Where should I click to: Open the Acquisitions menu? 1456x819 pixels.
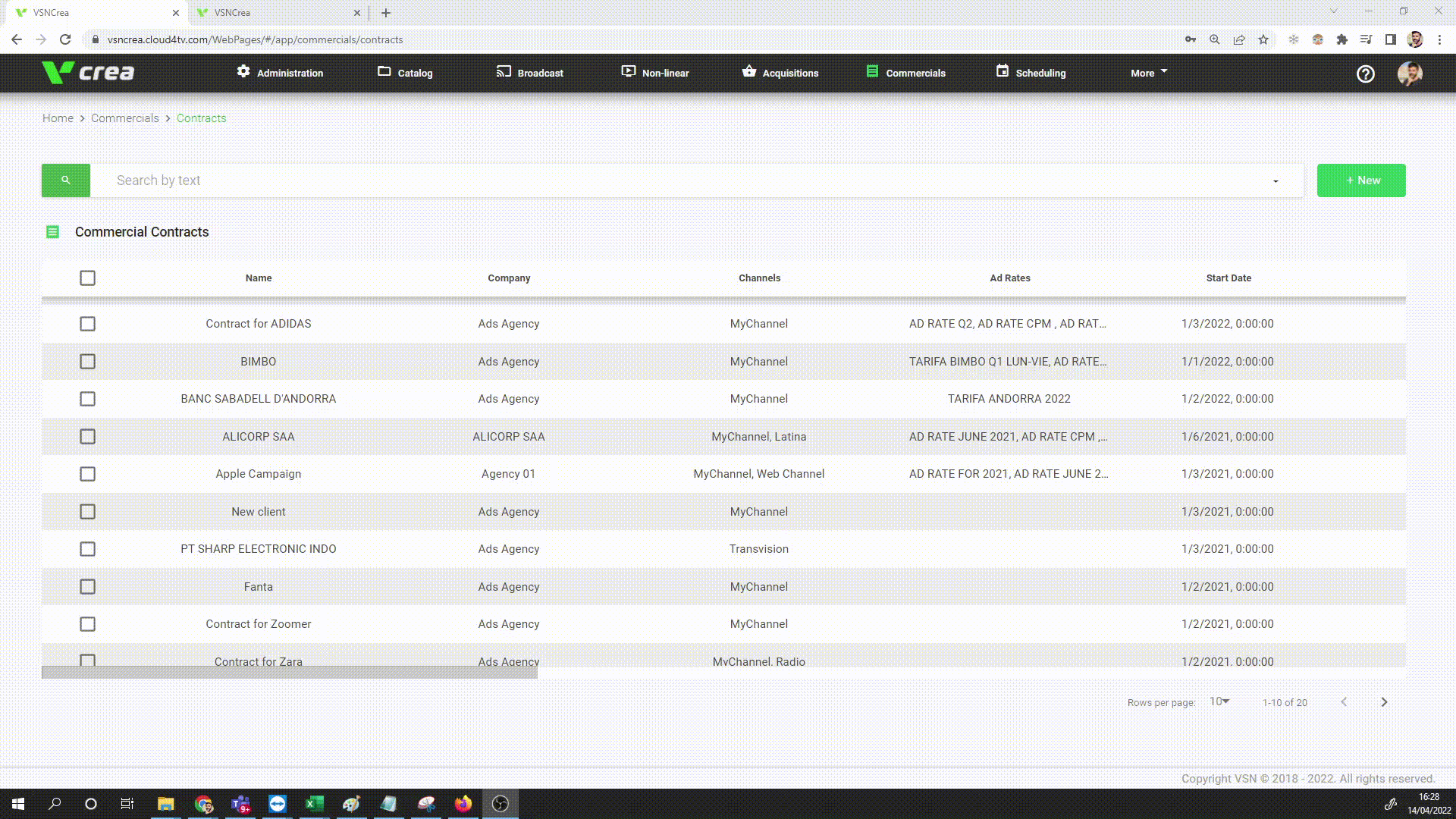pyautogui.click(x=780, y=73)
